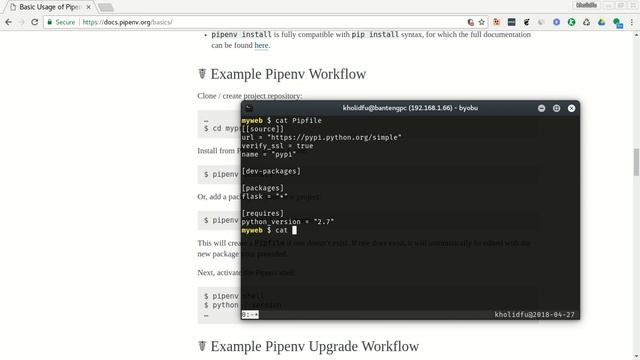Click the "$ pipenv shell" code line

click(234, 296)
